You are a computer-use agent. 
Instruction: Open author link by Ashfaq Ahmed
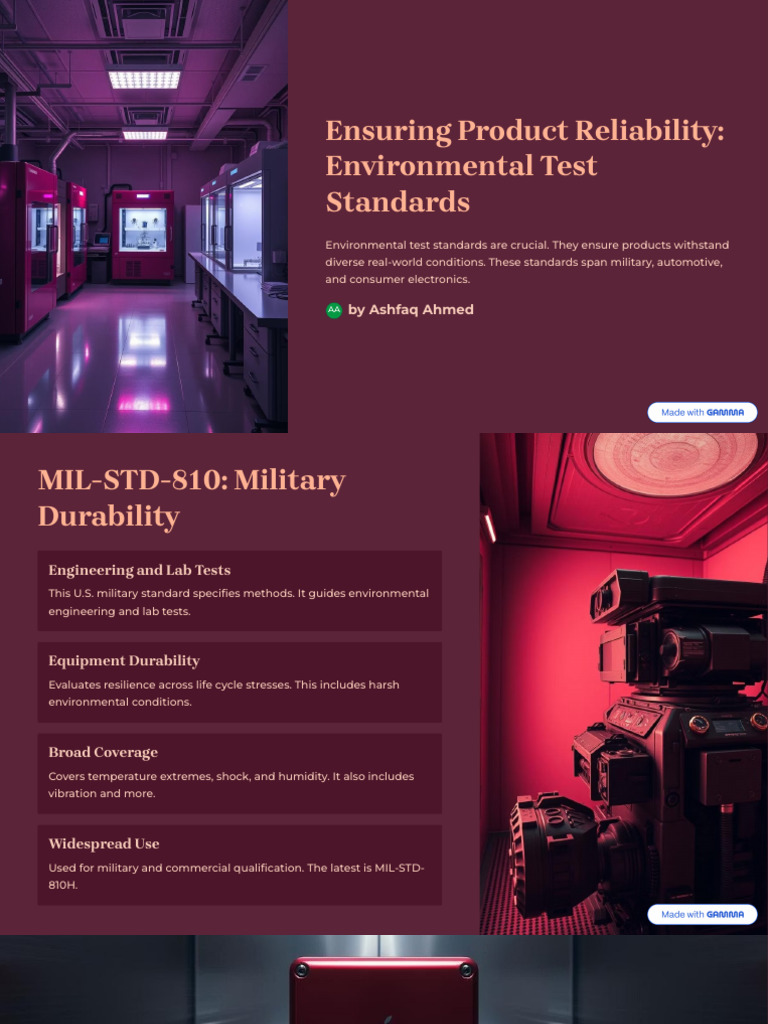click(x=410, y=310)
